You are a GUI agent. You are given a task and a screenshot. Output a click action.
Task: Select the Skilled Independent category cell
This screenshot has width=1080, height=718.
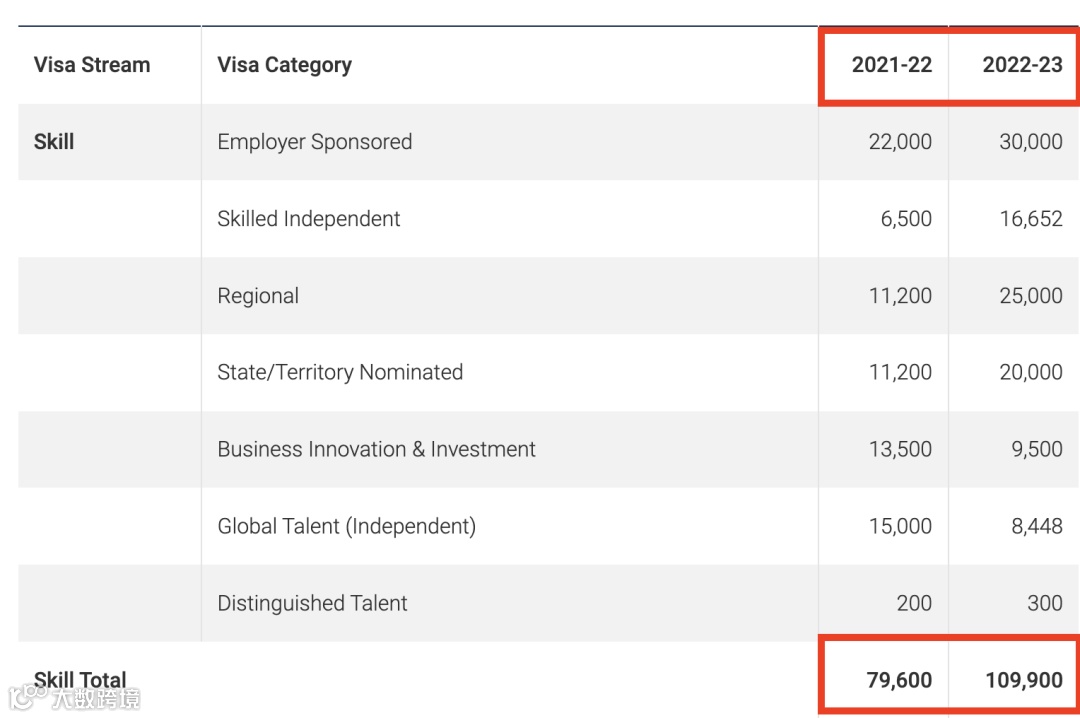click(308, 219)
